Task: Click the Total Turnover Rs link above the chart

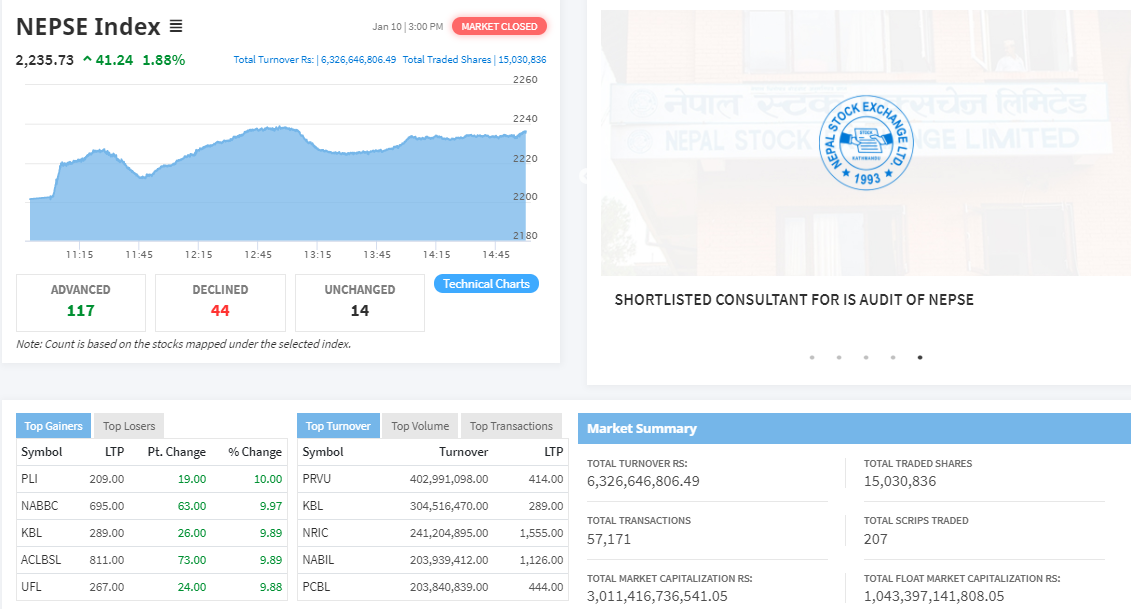Action: [314, 60]
